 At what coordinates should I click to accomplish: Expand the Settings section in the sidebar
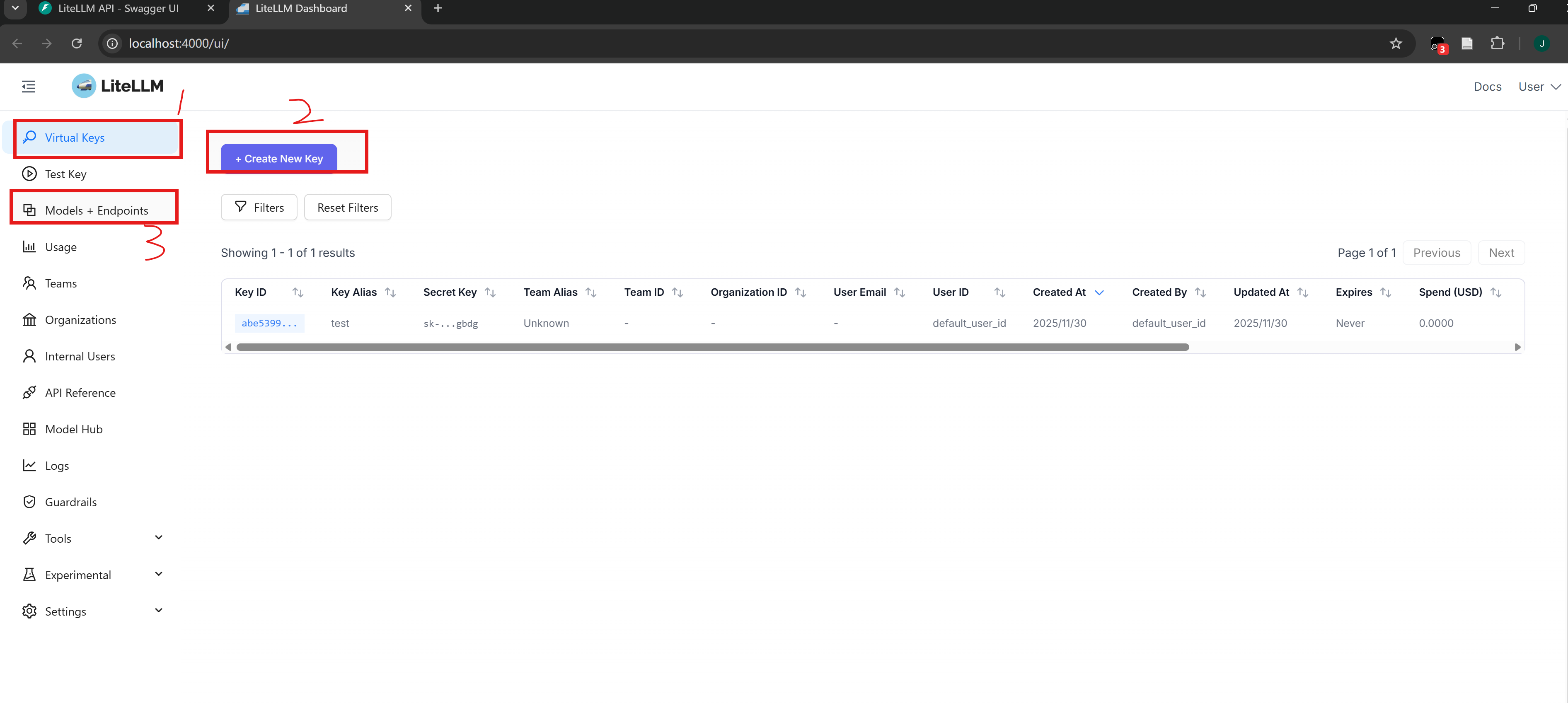click(x=158, y=611)
